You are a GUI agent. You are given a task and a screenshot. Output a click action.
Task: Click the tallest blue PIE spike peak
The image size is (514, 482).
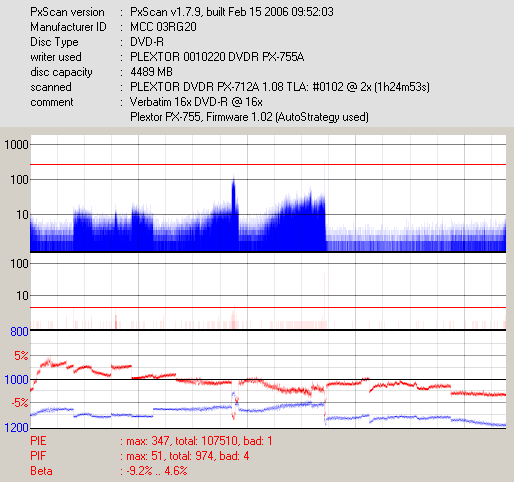click(x=234, y=178)
